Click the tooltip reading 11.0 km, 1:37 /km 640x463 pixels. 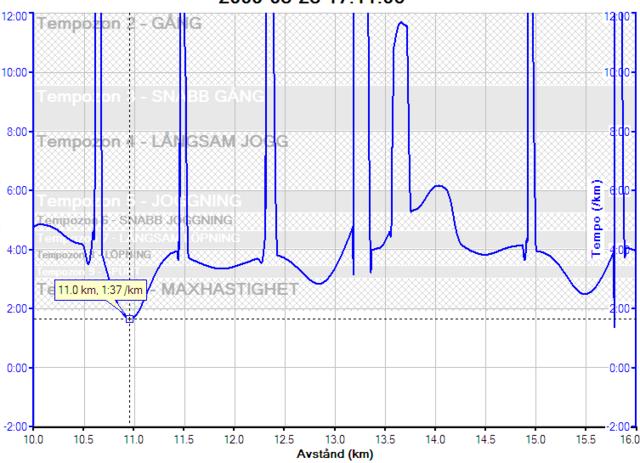100,290
